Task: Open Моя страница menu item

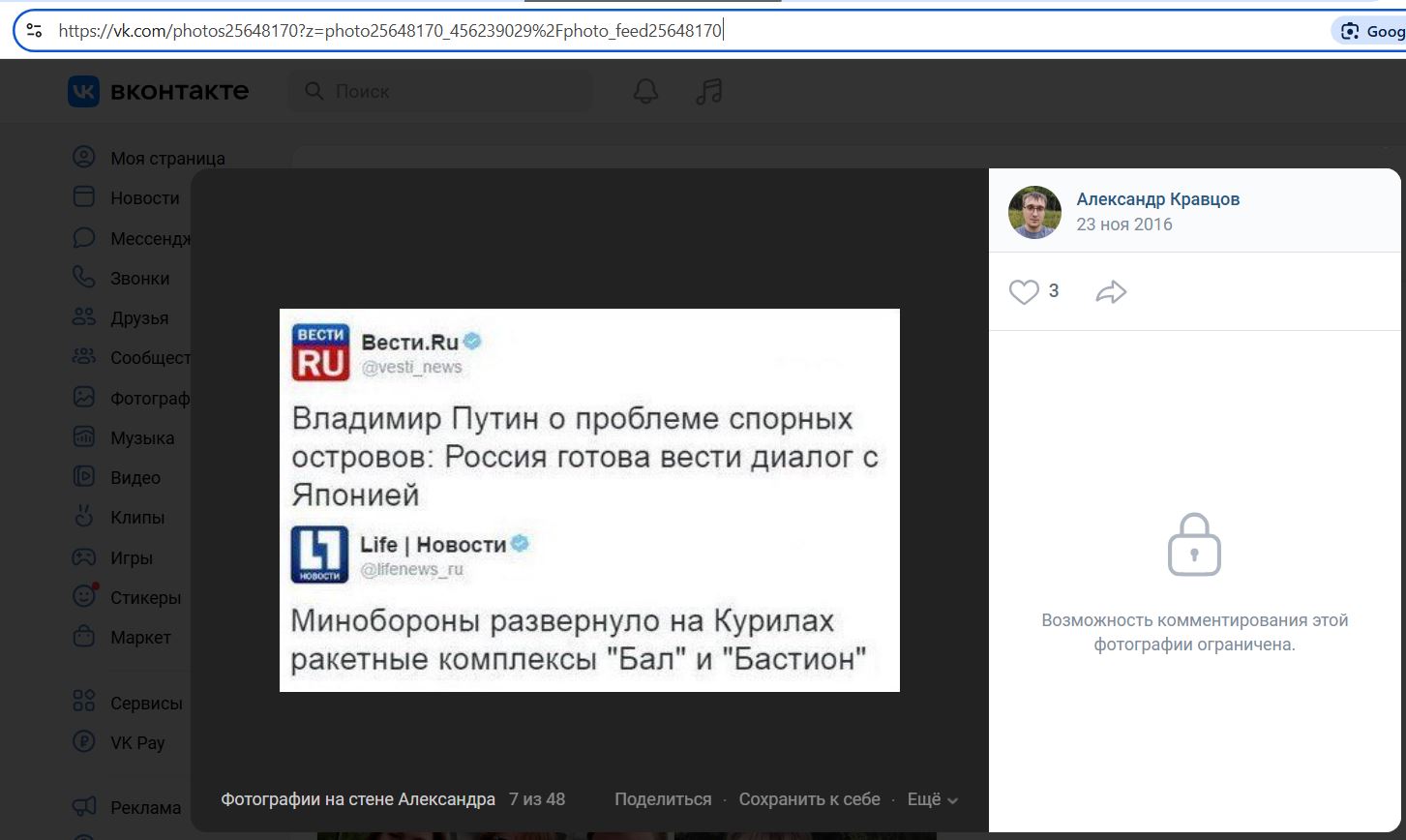Action: [167, 158]
